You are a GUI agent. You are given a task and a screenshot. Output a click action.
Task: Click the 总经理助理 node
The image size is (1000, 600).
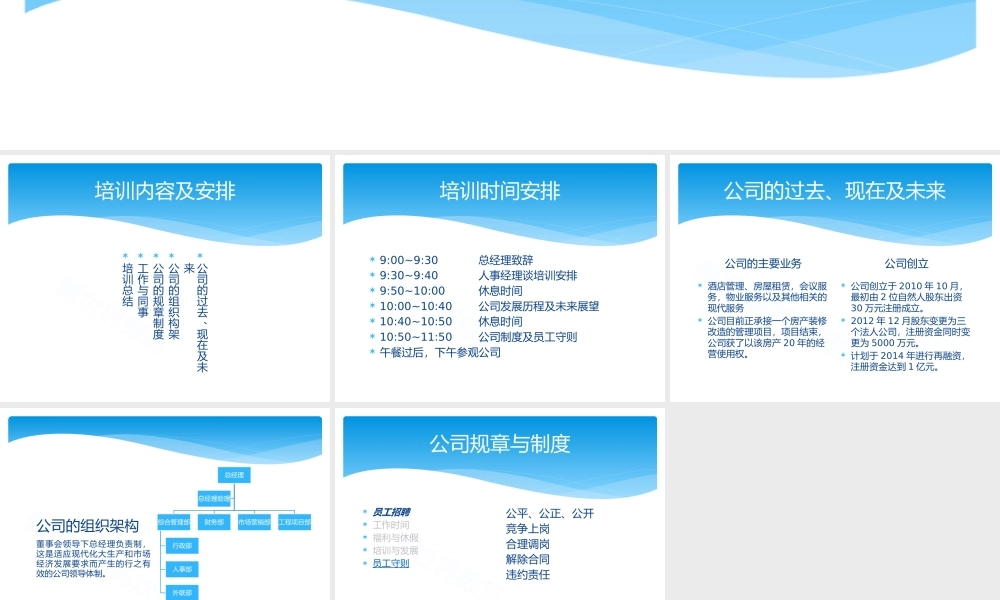[x=215, y=497]
